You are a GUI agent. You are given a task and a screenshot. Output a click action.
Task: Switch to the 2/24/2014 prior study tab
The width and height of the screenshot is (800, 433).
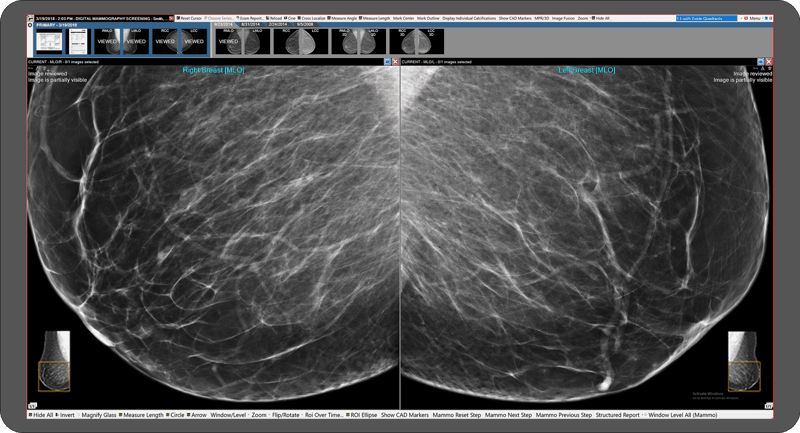point(278,24)
